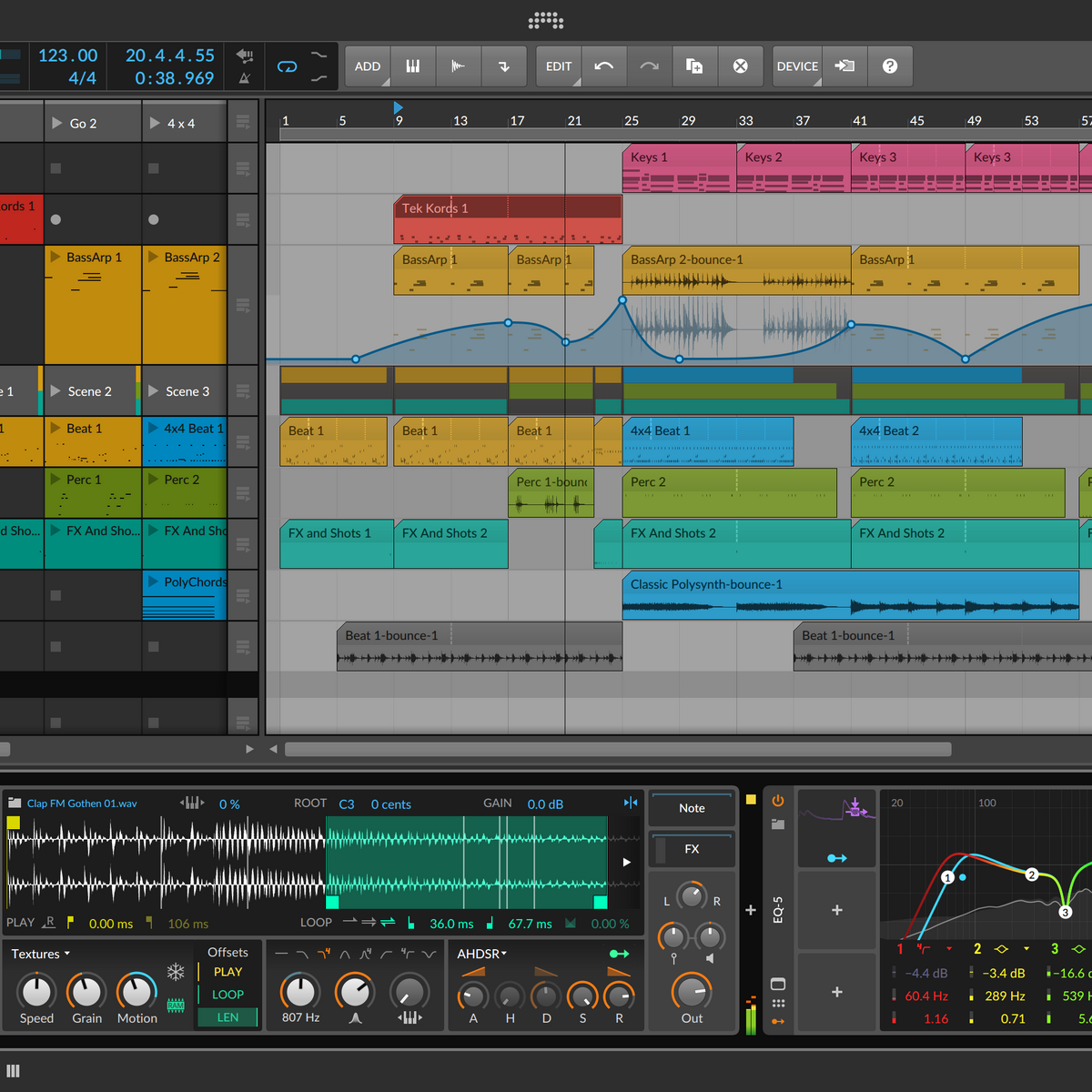Open EQ band 2 type dropdown arrow

[1026, 949]
